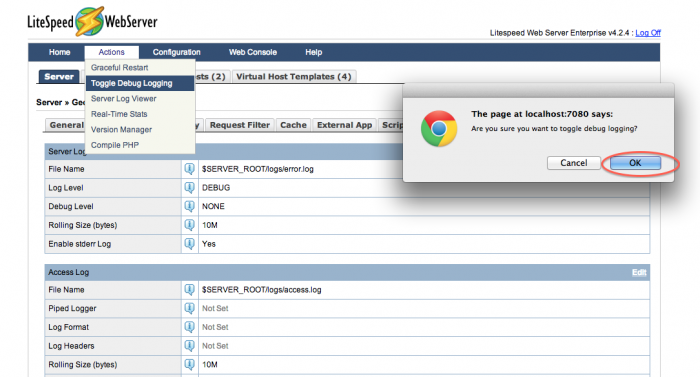Image resolution: width=700 pixels, height=377 pixels.
Task: Click the DEBUG log level value
Action: tap(216, 188)
